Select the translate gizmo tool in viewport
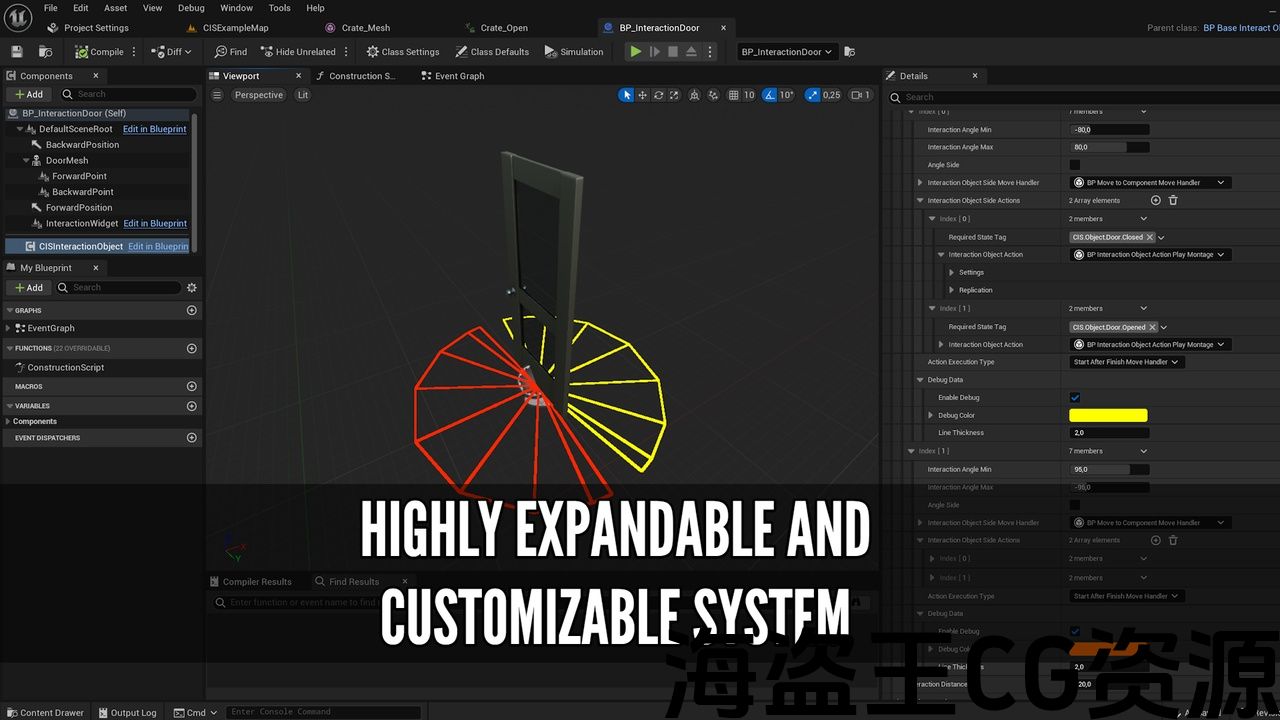The image size is (1280, 720). click(x=643, y=95)
